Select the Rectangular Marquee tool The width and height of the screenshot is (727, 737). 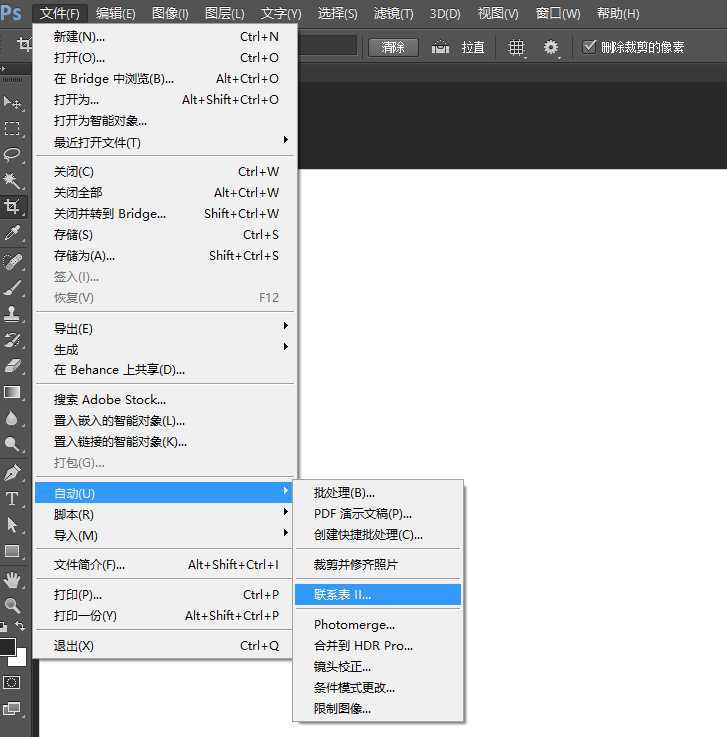[13, 129]
